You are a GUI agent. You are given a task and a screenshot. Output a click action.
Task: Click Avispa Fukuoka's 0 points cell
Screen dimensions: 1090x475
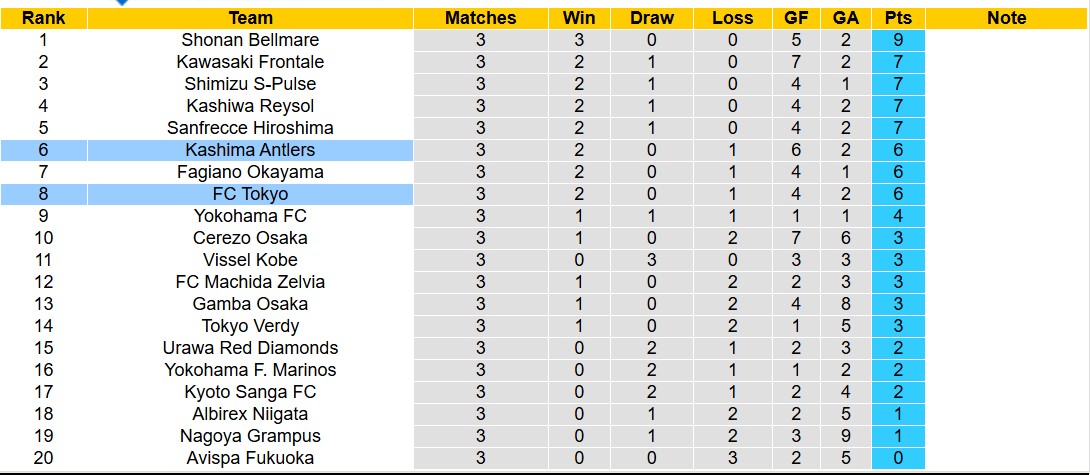897,458
